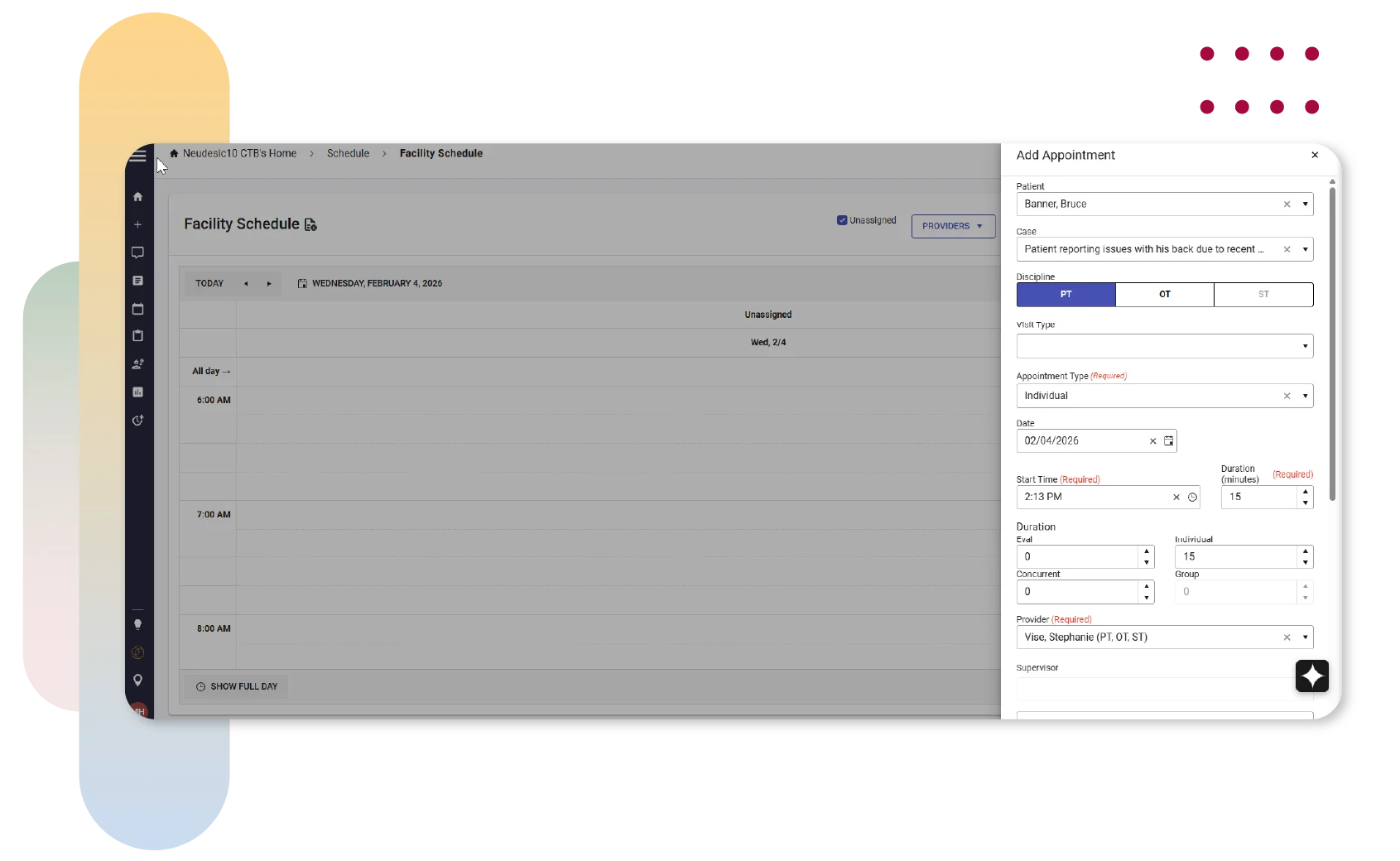Click the clock icon in Start Time
Viewport: 1400px width, 861px height.
1192,498
